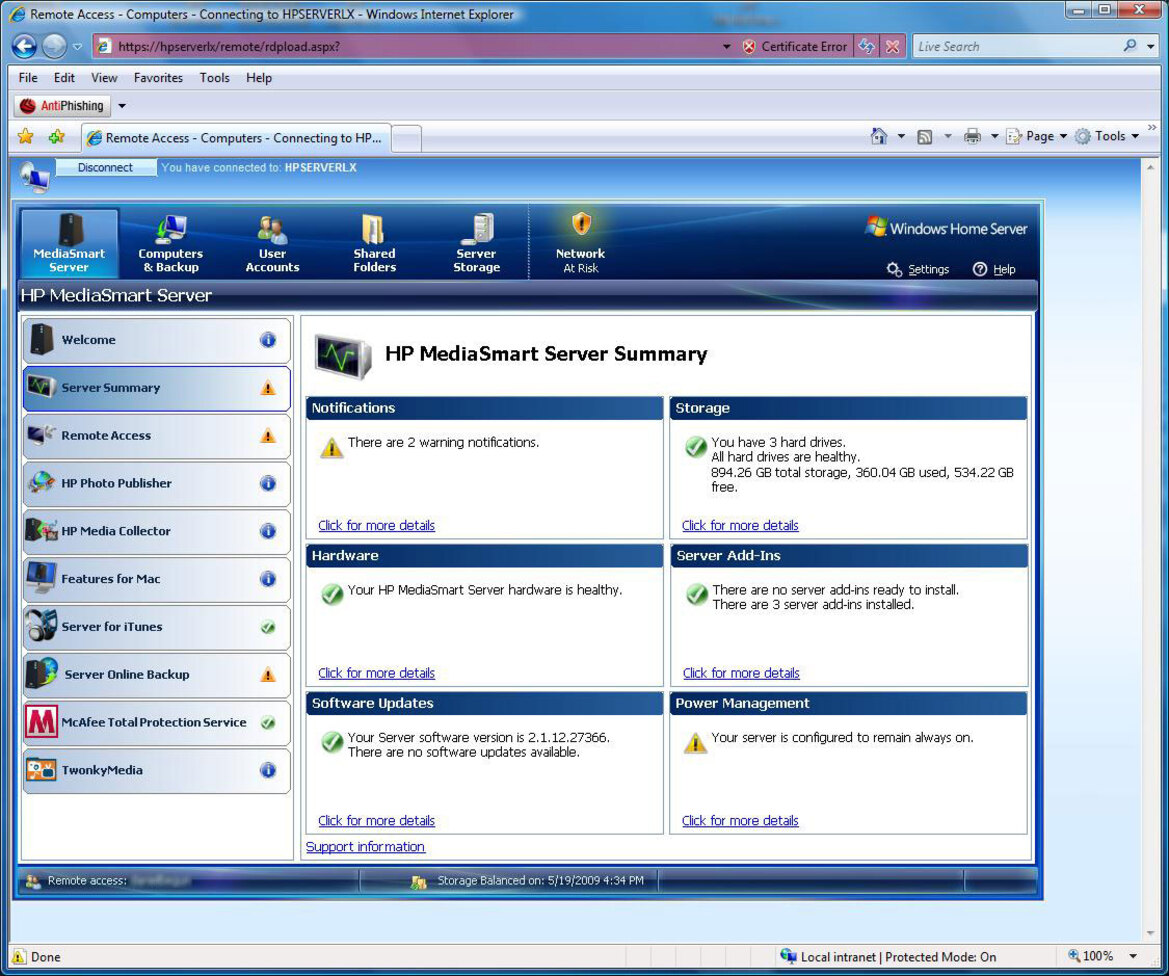Screen dimensions: 1169x976
Task: Click TwonkyMedia info status icon
Action: [x=268, y=770]
